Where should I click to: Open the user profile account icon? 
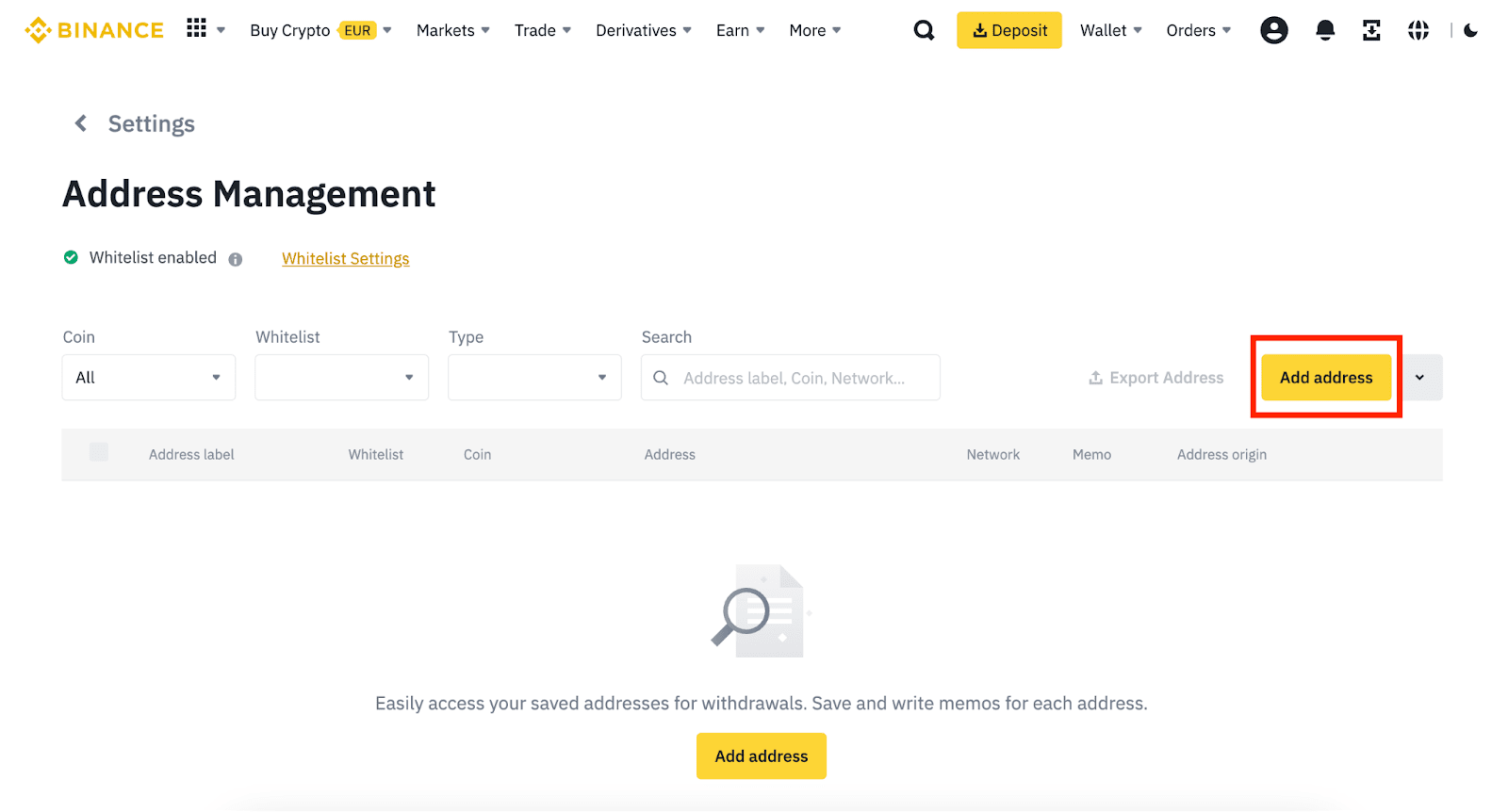coord(1273,30)
